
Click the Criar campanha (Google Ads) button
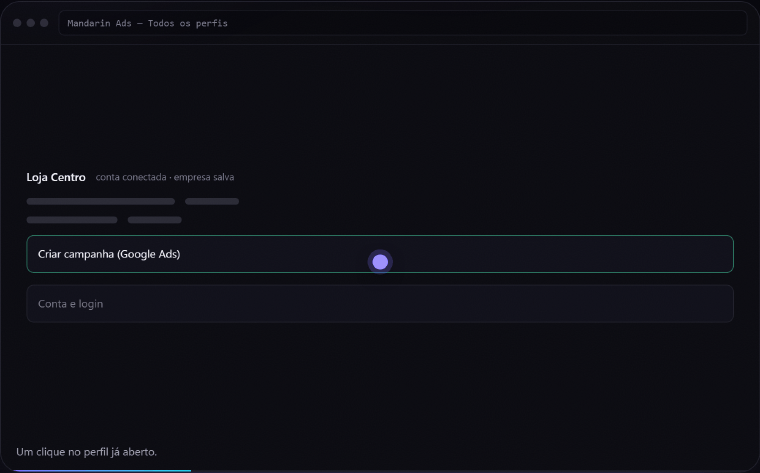click(380, 254)
